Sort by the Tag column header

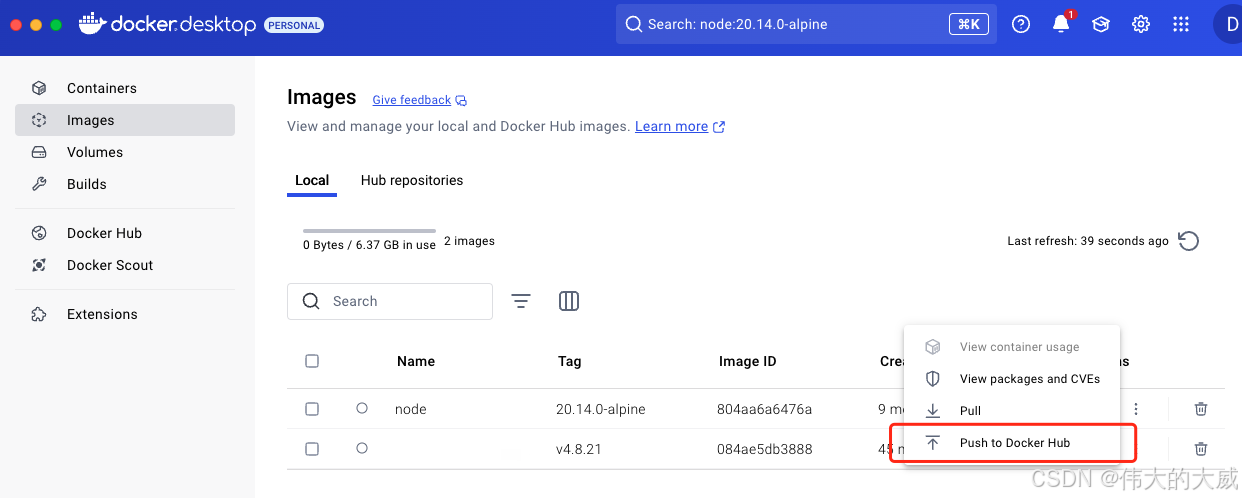(569, 361)
